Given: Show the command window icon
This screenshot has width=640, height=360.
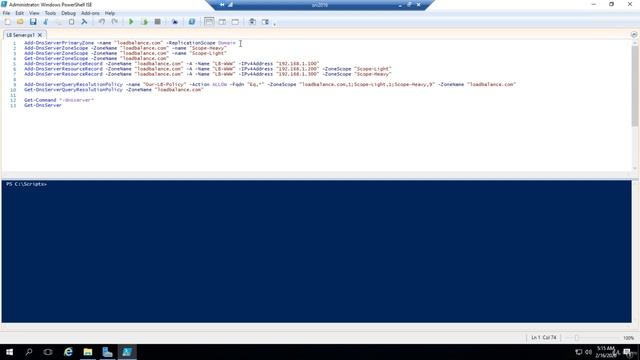Looking at the screenshot, I should pyautogui.click(x=252, y=22).
